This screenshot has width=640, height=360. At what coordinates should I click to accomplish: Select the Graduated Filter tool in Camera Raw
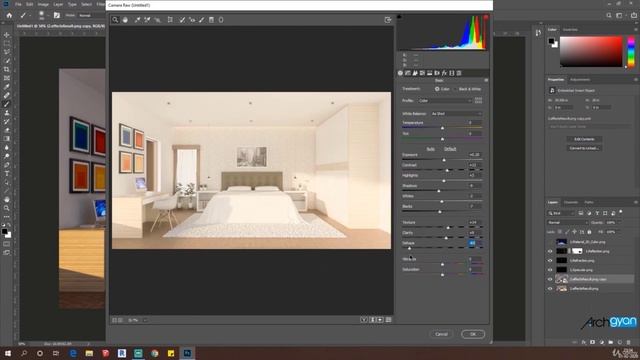click(x=211, y=20)
